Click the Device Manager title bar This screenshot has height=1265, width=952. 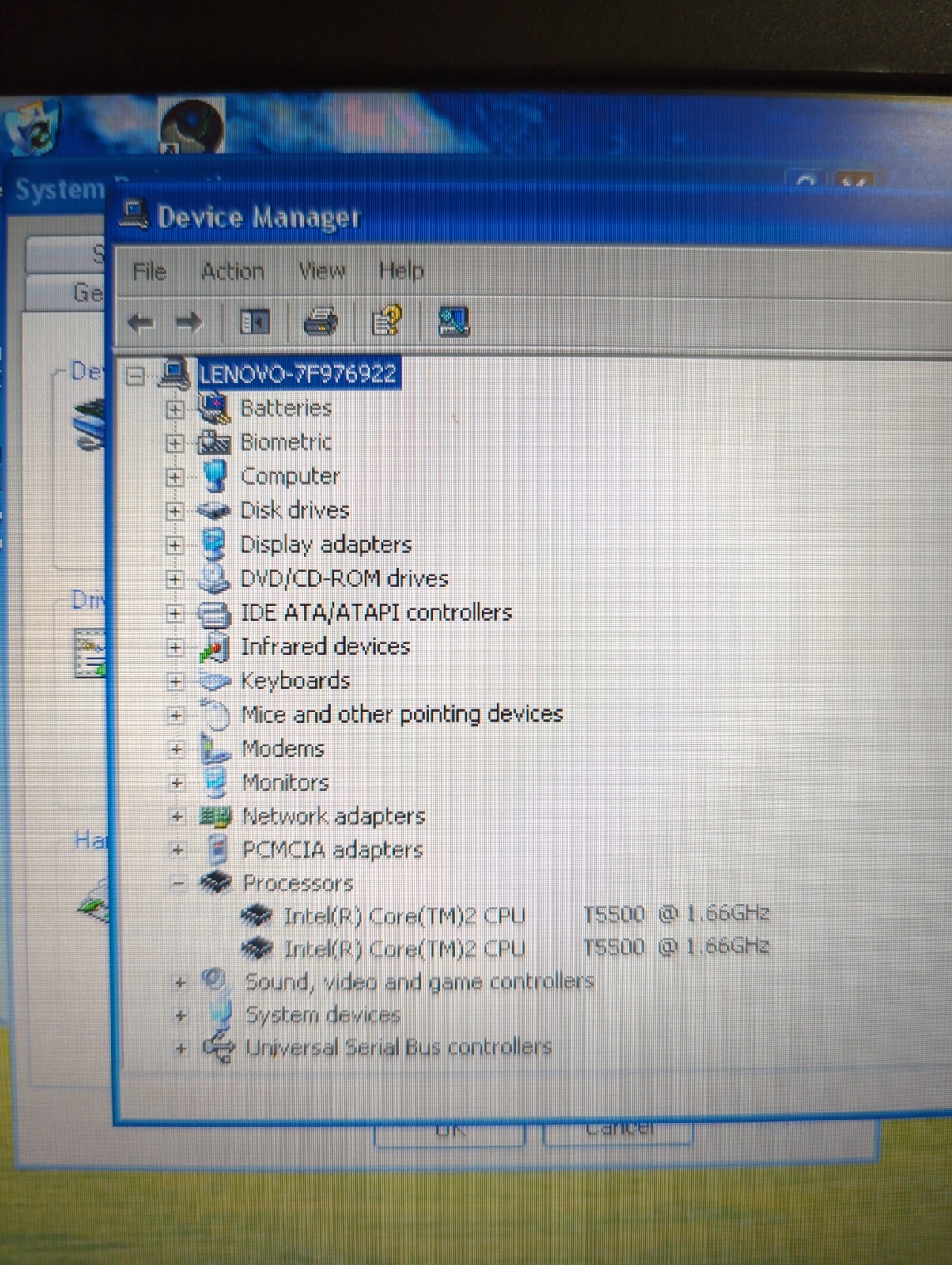coord(533,217)
